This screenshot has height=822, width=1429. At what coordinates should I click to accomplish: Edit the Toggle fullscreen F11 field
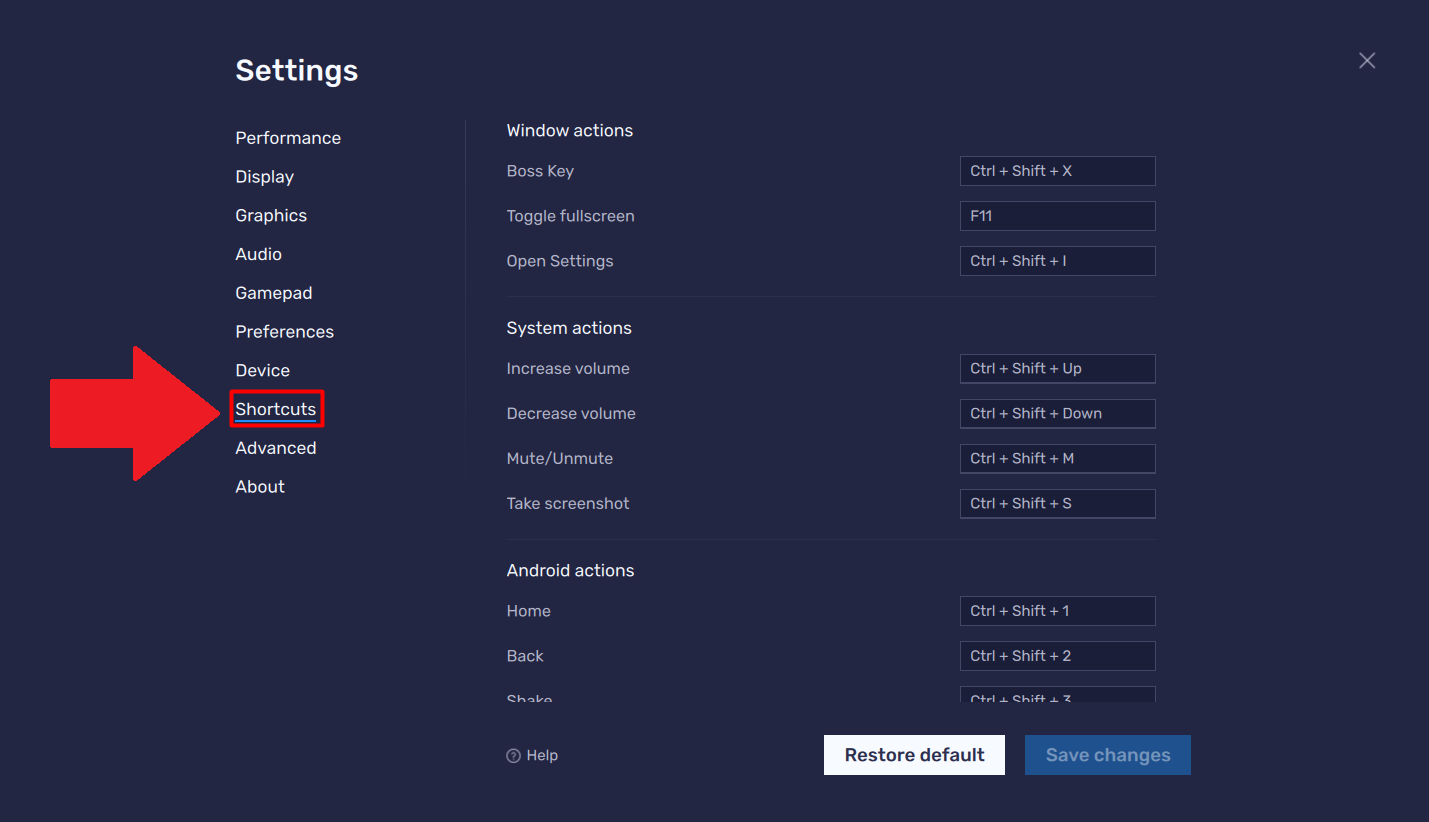1057,216
